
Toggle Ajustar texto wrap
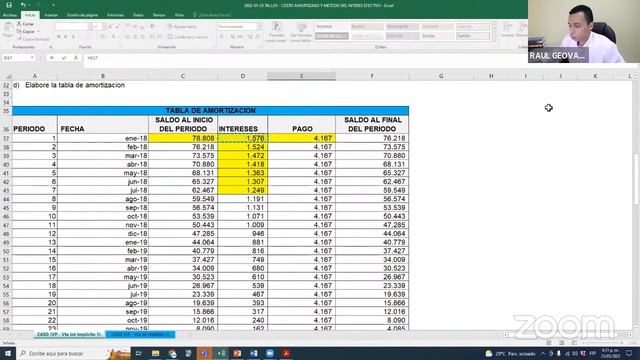[182, 27]
